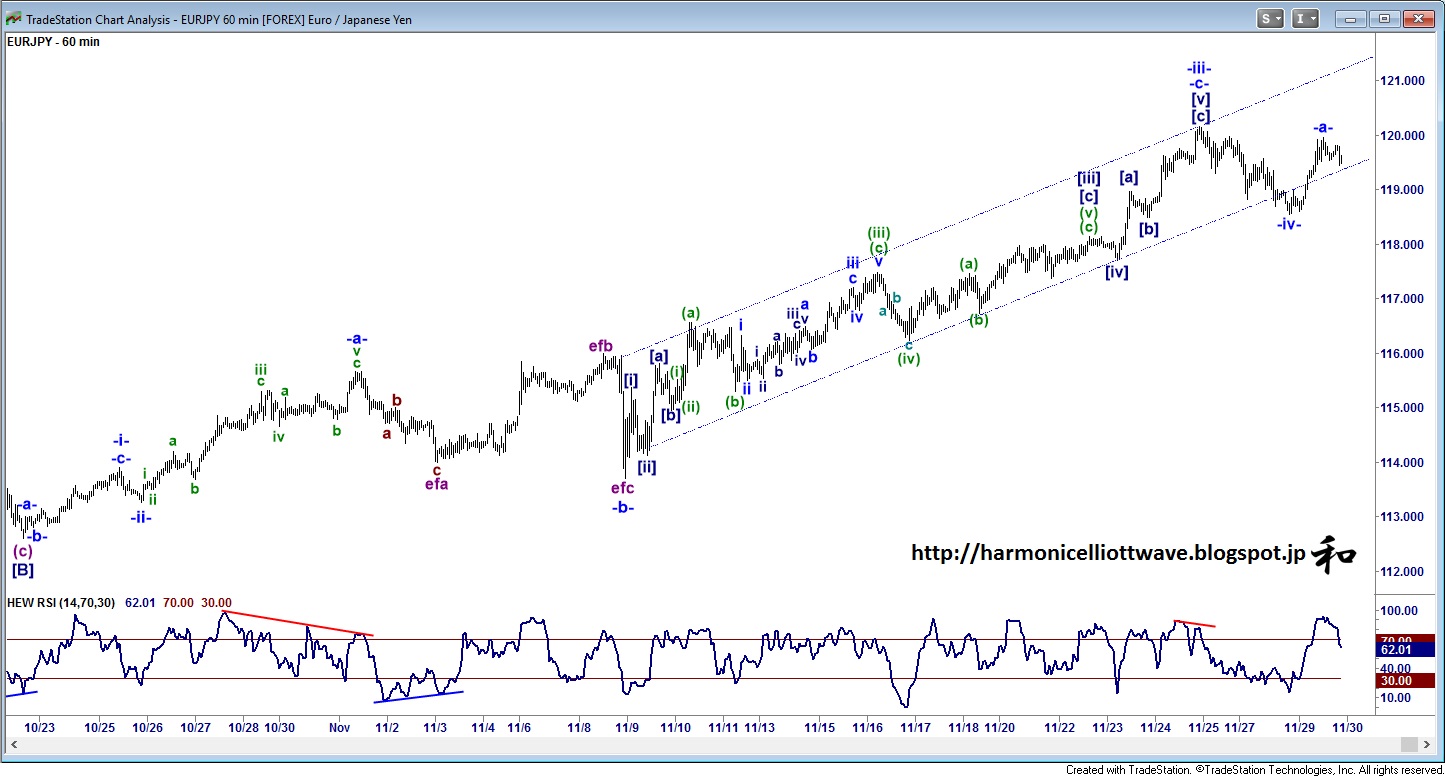Image resolution: width=1445 pixels, height=776 pixels.
Task: Click the 10/28 date label
Action: pos(243,727)
